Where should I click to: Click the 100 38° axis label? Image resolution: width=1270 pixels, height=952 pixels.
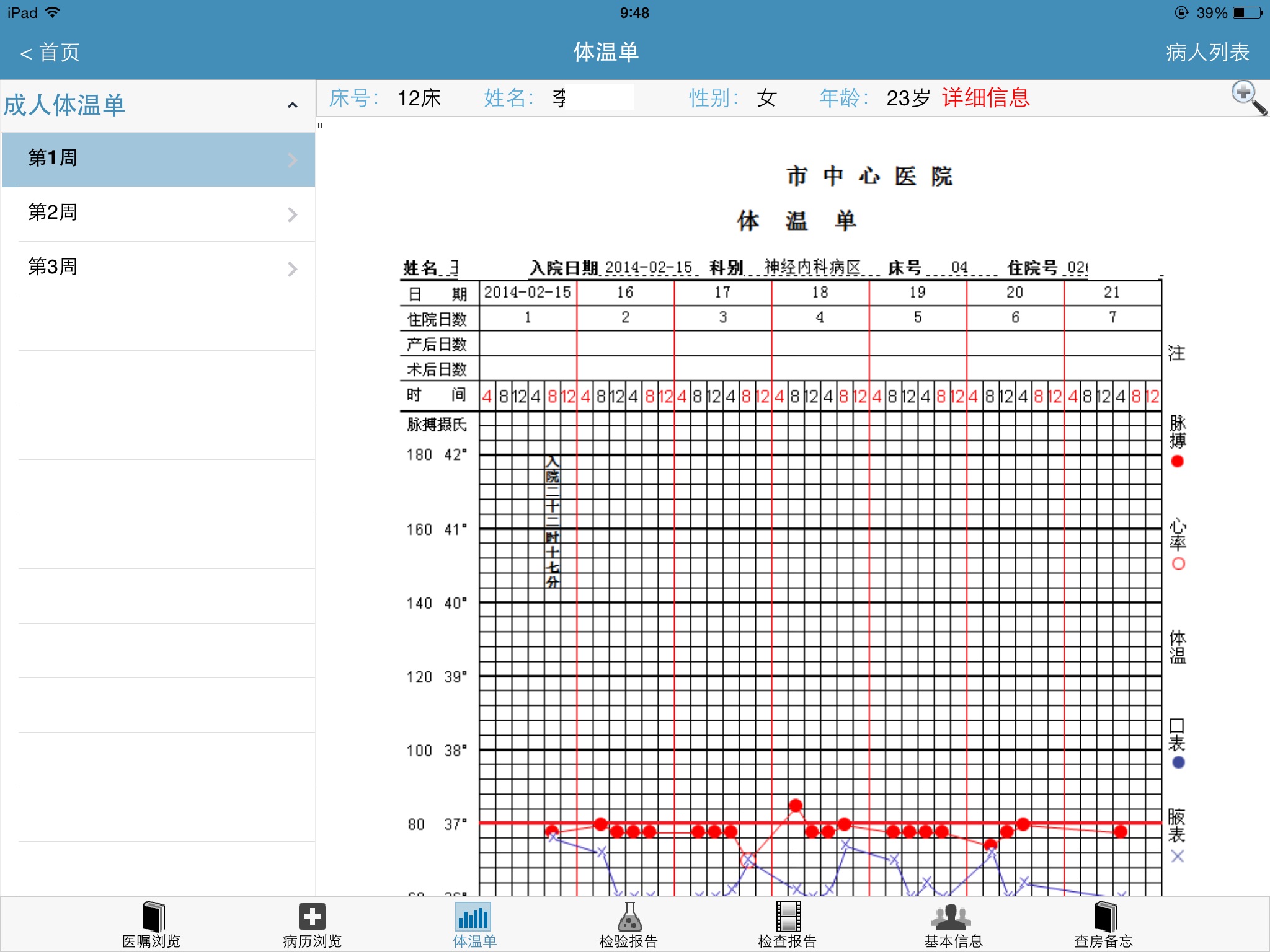click(437, 751)
